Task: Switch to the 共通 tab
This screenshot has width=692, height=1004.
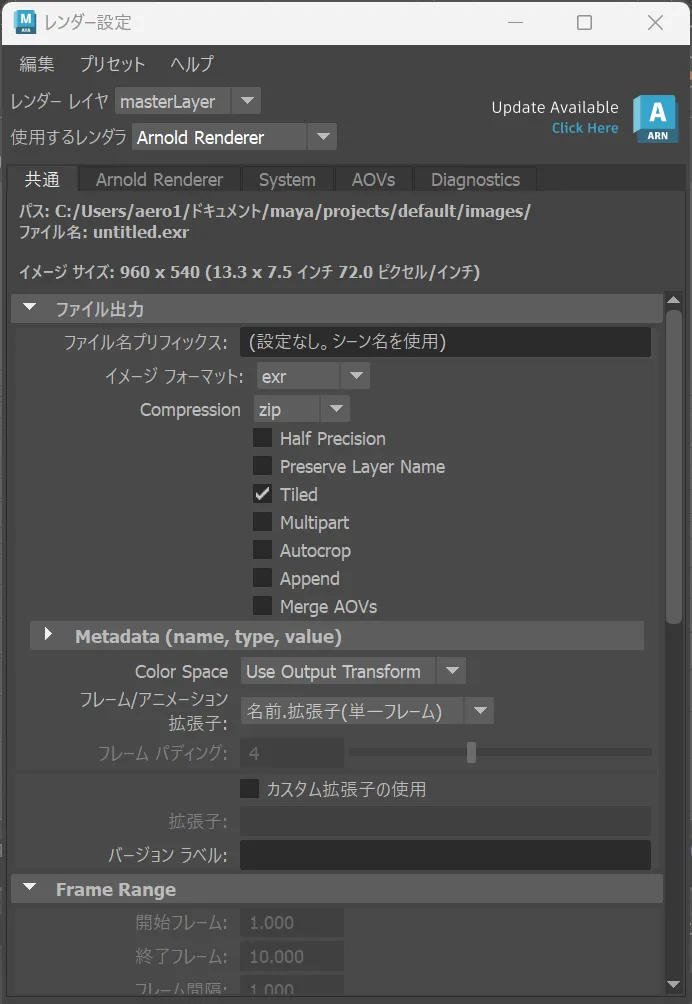Action: (x=42, y=179)
